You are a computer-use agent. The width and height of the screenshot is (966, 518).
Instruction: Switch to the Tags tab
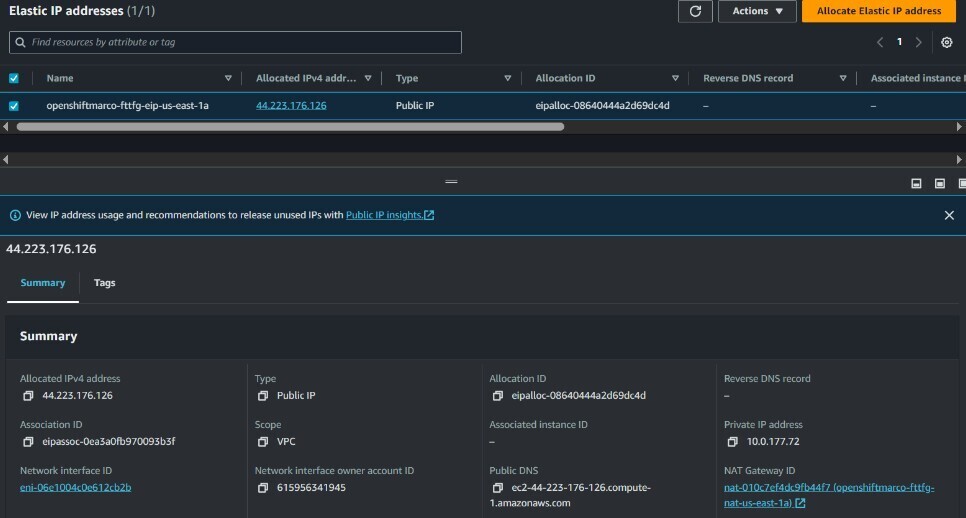(104, 283)
